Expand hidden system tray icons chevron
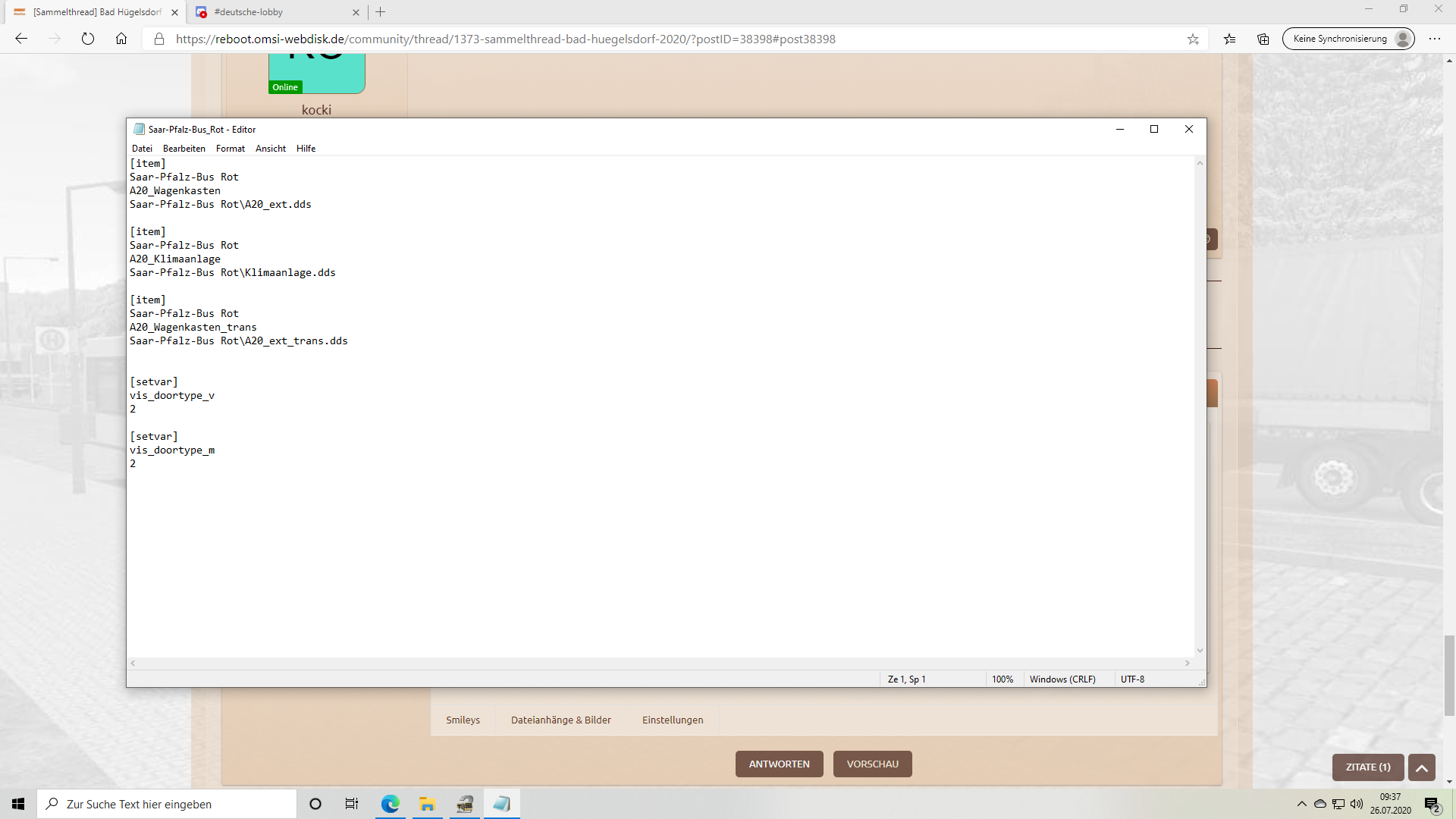 [1301, 804]
